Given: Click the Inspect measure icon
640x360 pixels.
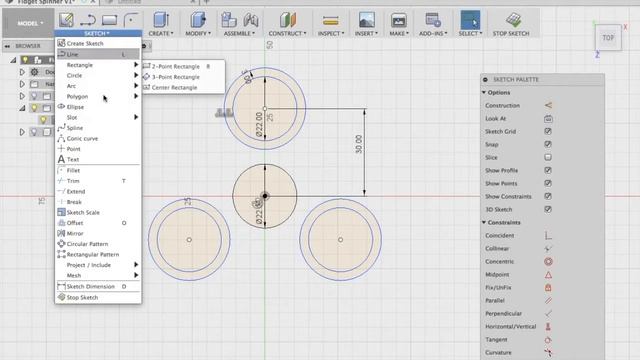Looking at the screenshot, I should click(331, 20).
